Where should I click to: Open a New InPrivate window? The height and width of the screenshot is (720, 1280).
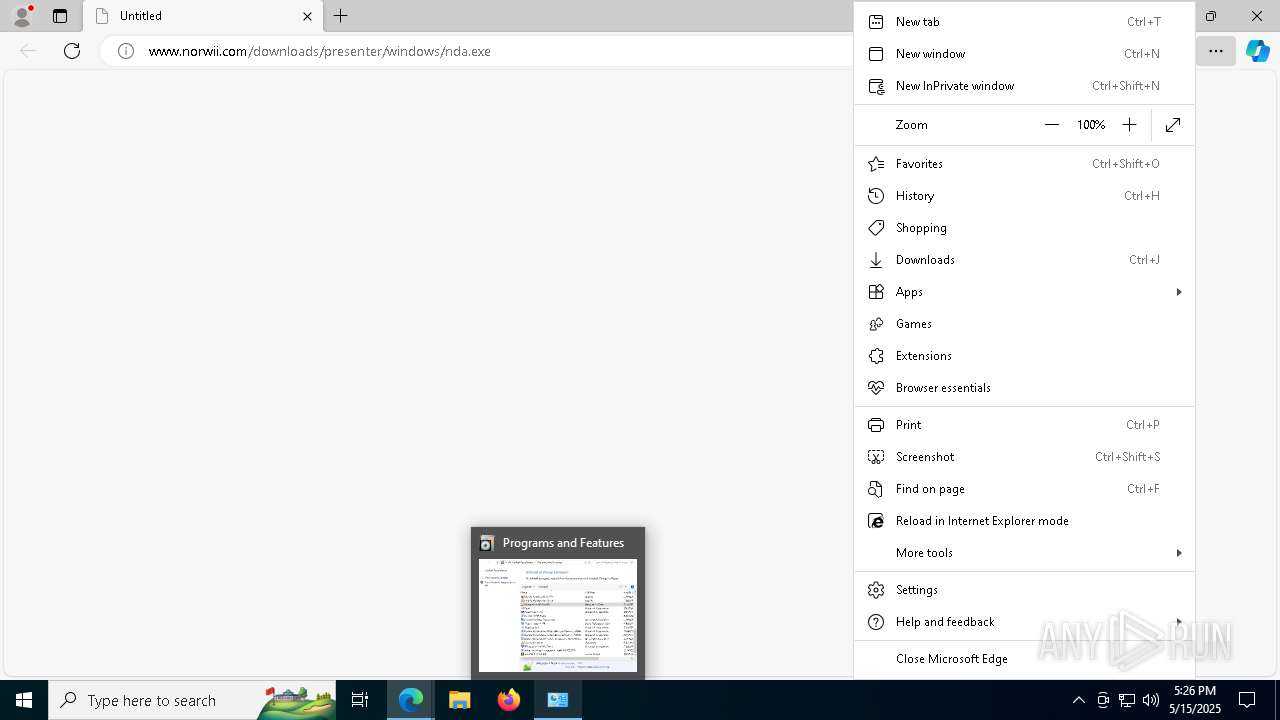[1024, 86]
